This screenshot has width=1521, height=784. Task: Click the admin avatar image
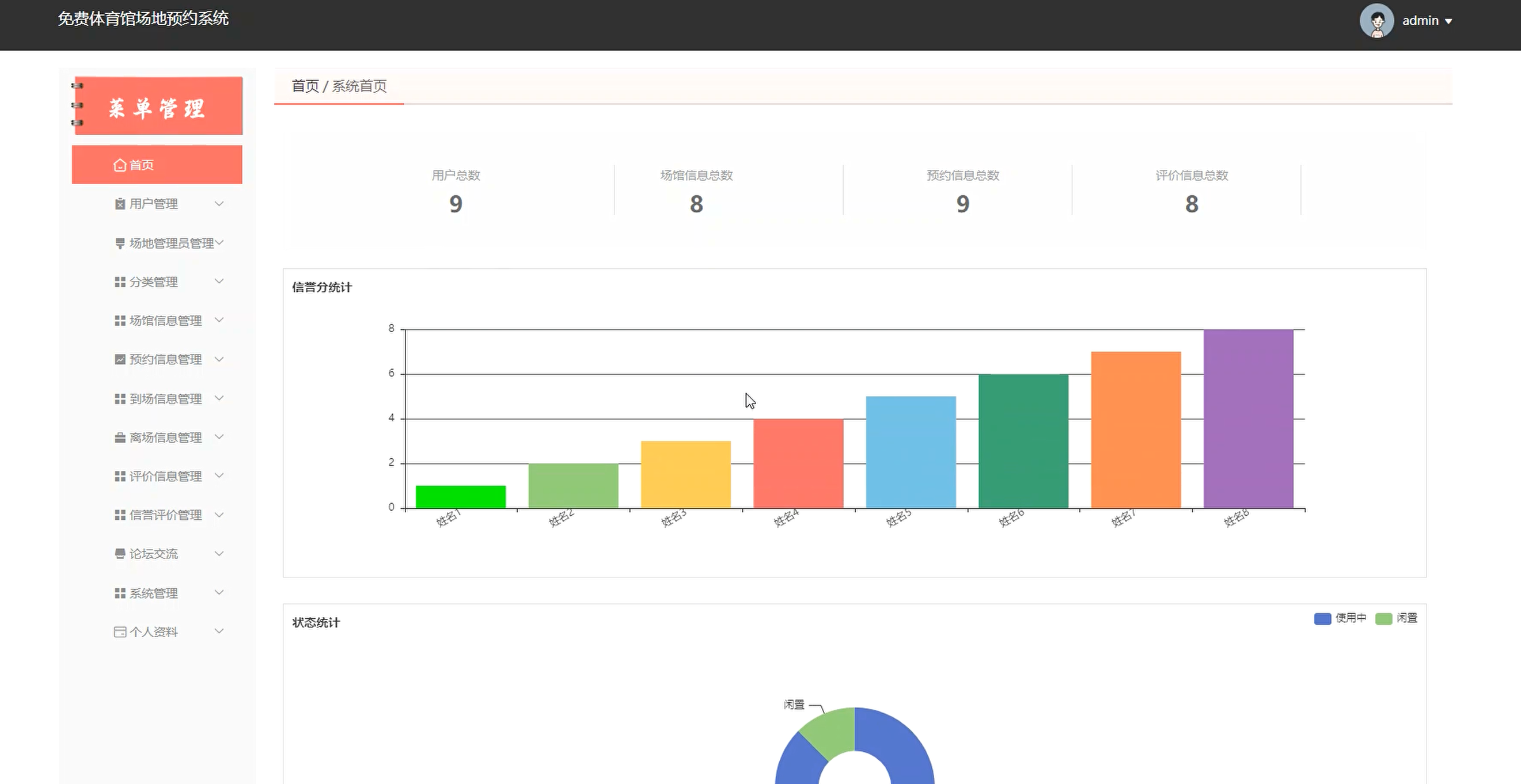tap(1377, 21)
